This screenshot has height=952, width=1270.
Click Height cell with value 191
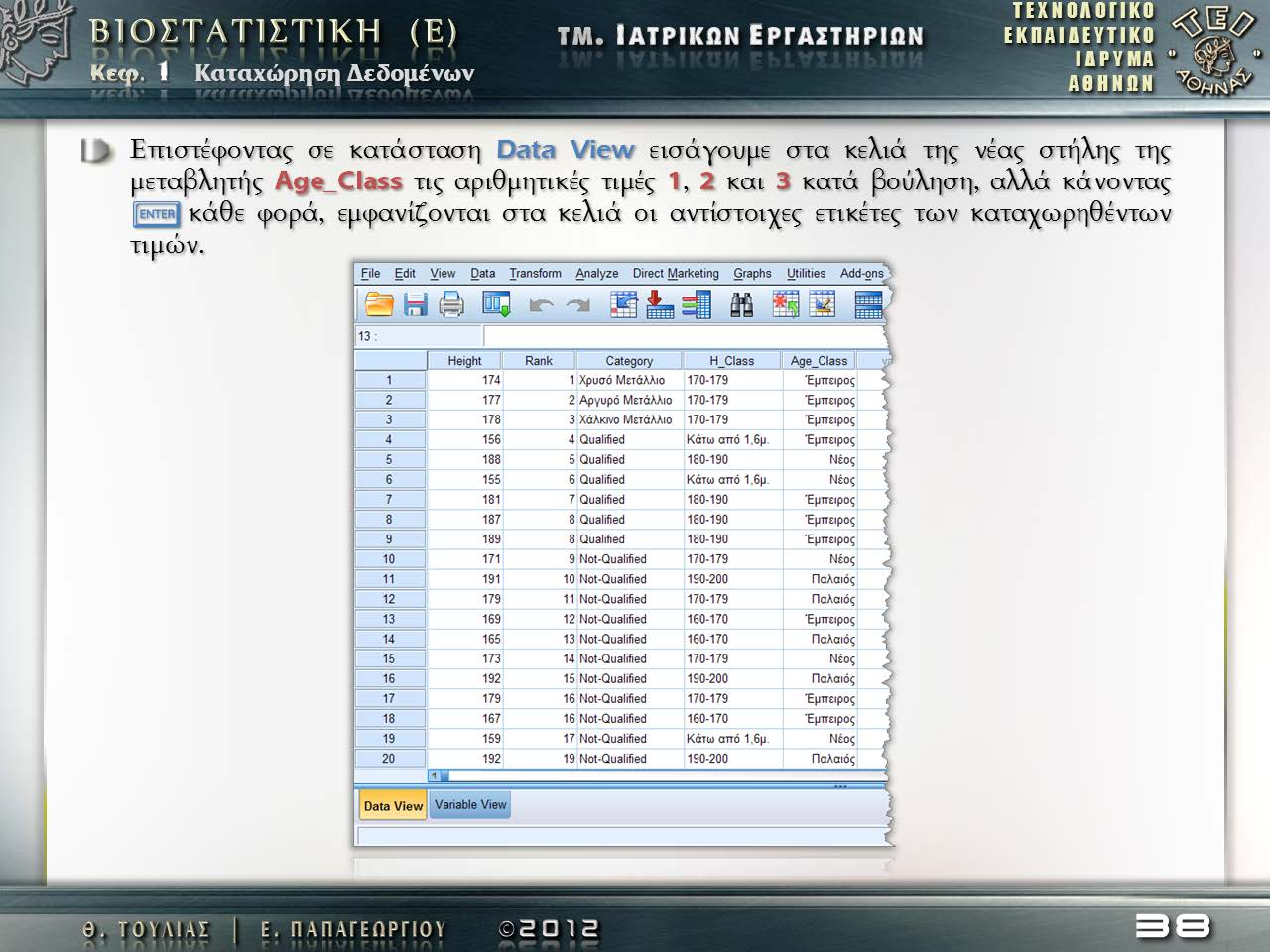[x=464, y=579]
